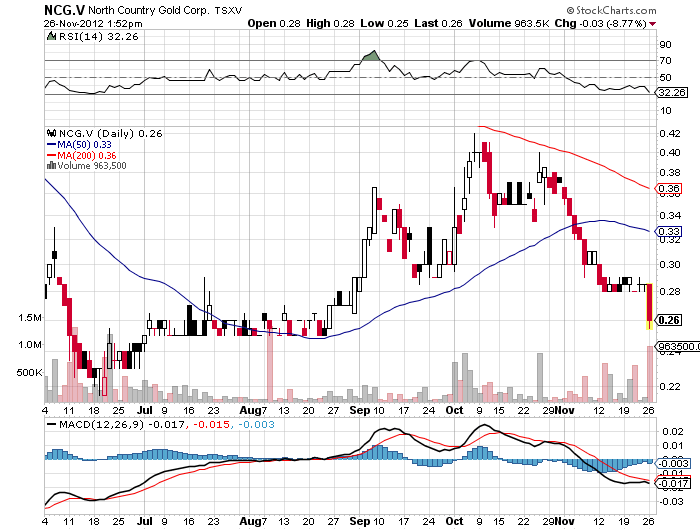Click the Last 0.26 value
700x530 pixels.
tap(438, 23)
